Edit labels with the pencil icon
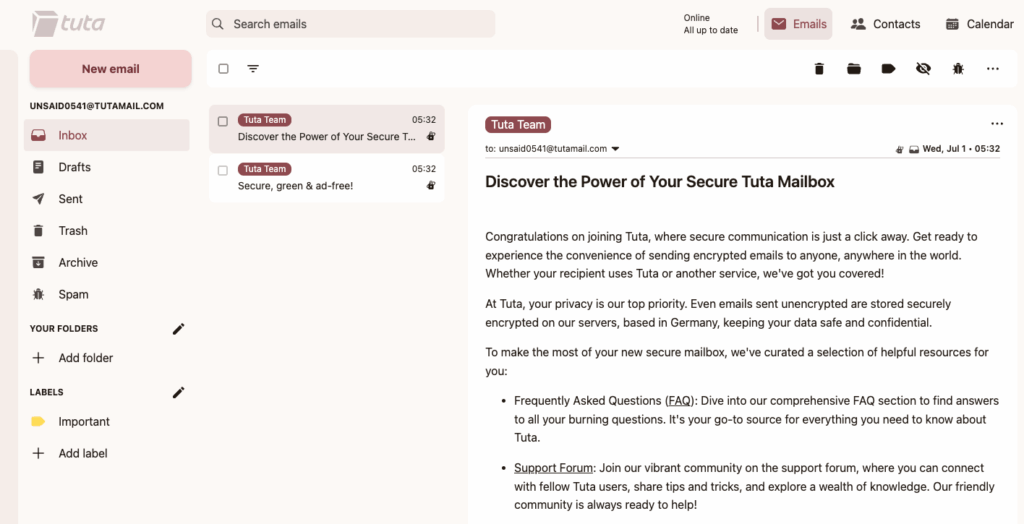The image size is (1024, 524). (178, 392)
